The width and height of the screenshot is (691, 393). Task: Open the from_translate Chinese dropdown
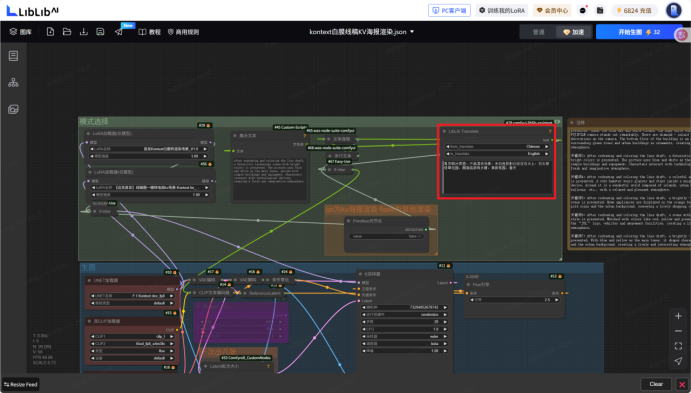pos(497,146)
